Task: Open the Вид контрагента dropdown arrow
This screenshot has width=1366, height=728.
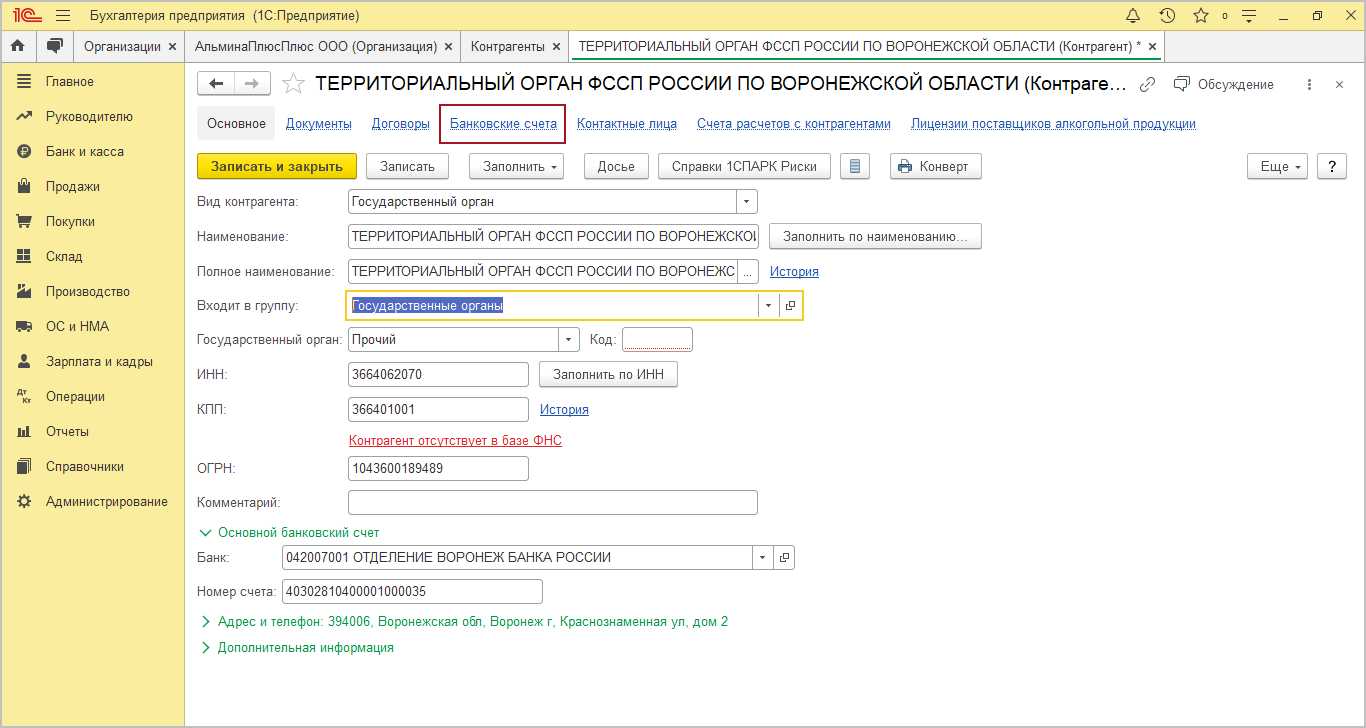Action: click(x=747, y=201)
